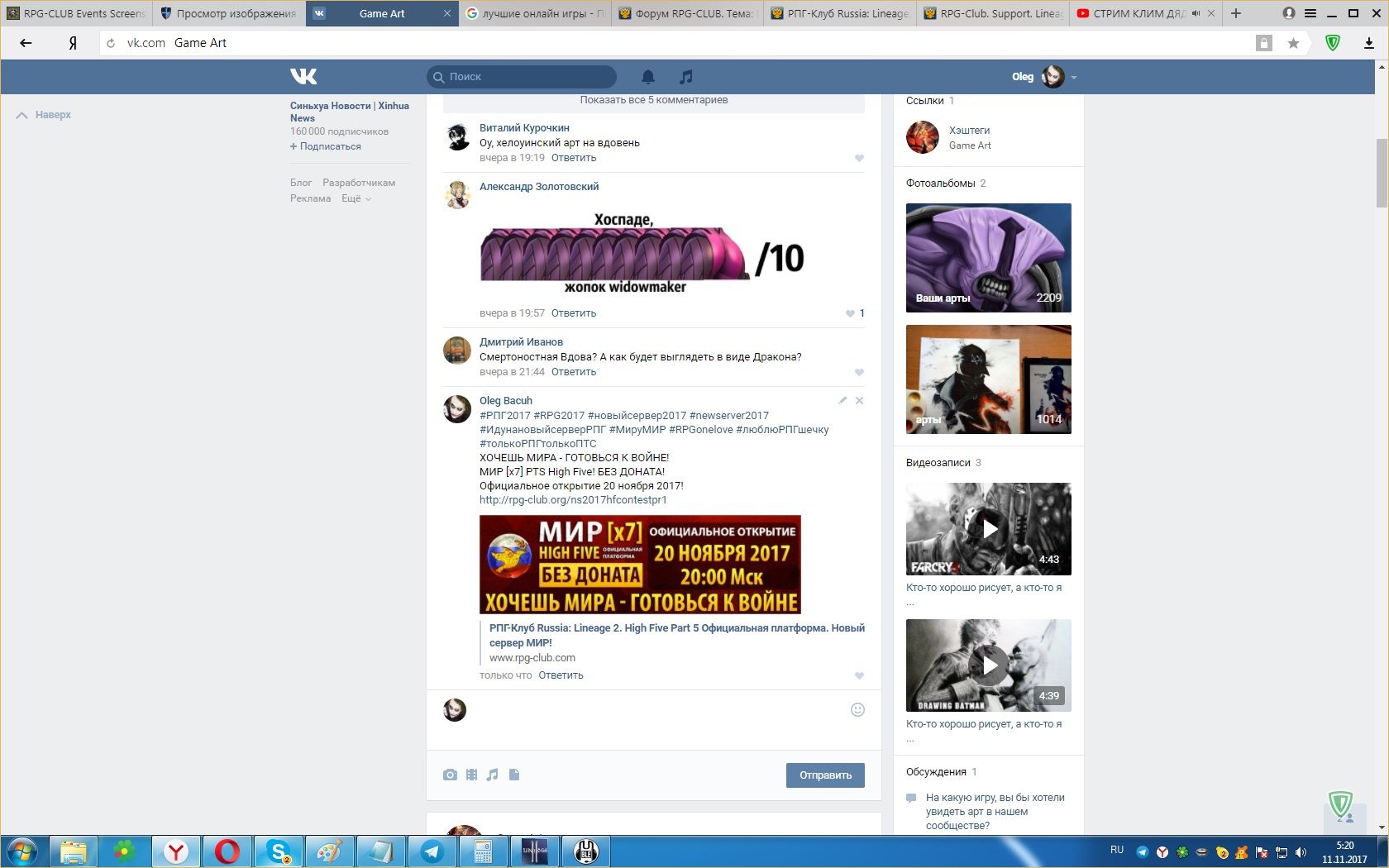Attach document using file icon
Screen dimensions: 1389x868
click(514, 775)
